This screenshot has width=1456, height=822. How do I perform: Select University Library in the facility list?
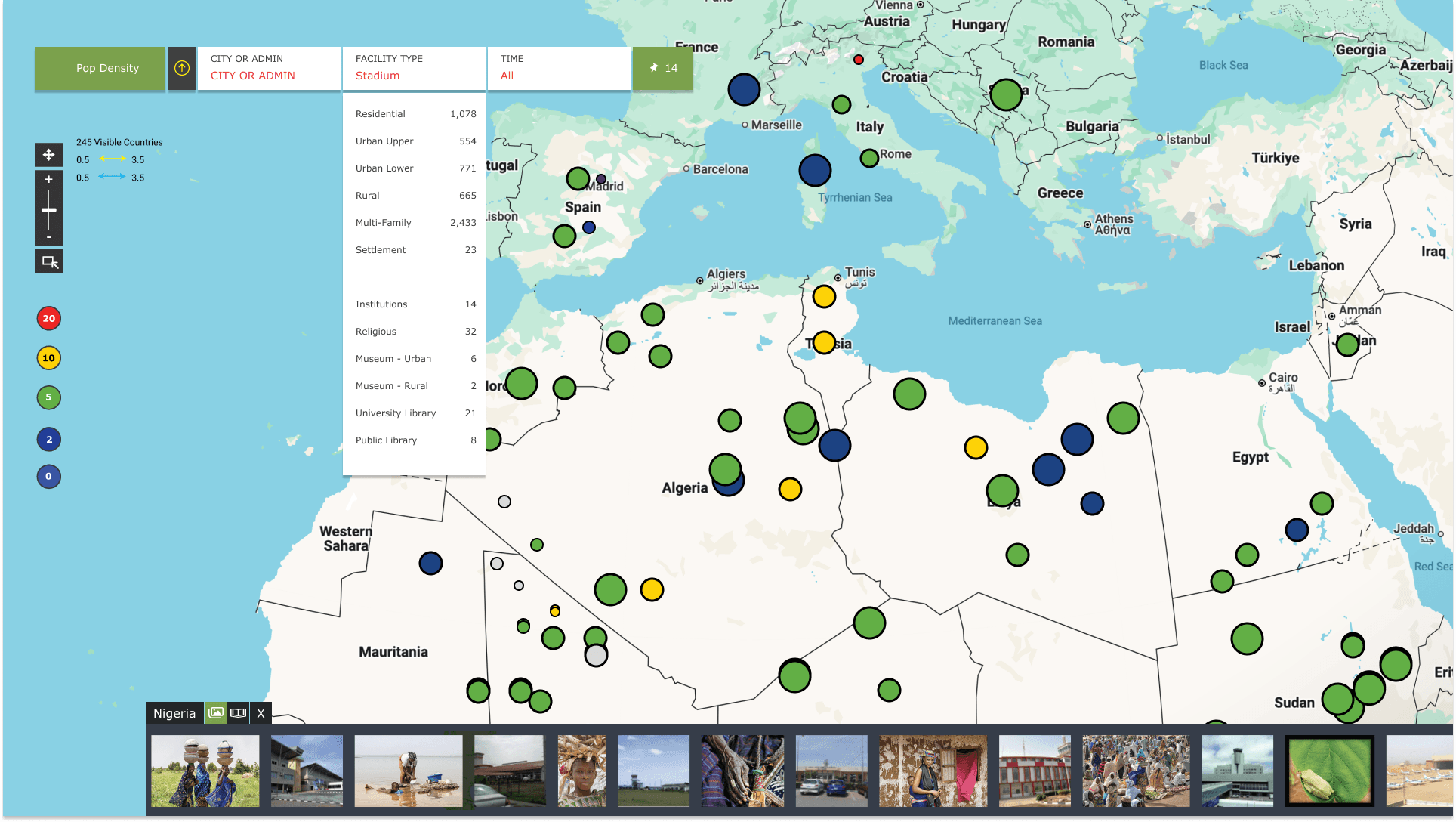(x=396, y=413)
